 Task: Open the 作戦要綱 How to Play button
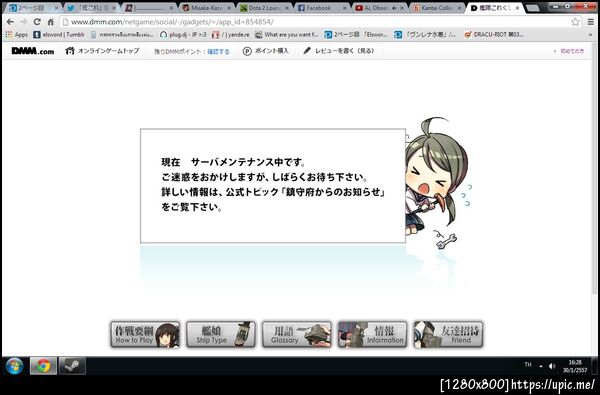point(145,335)
